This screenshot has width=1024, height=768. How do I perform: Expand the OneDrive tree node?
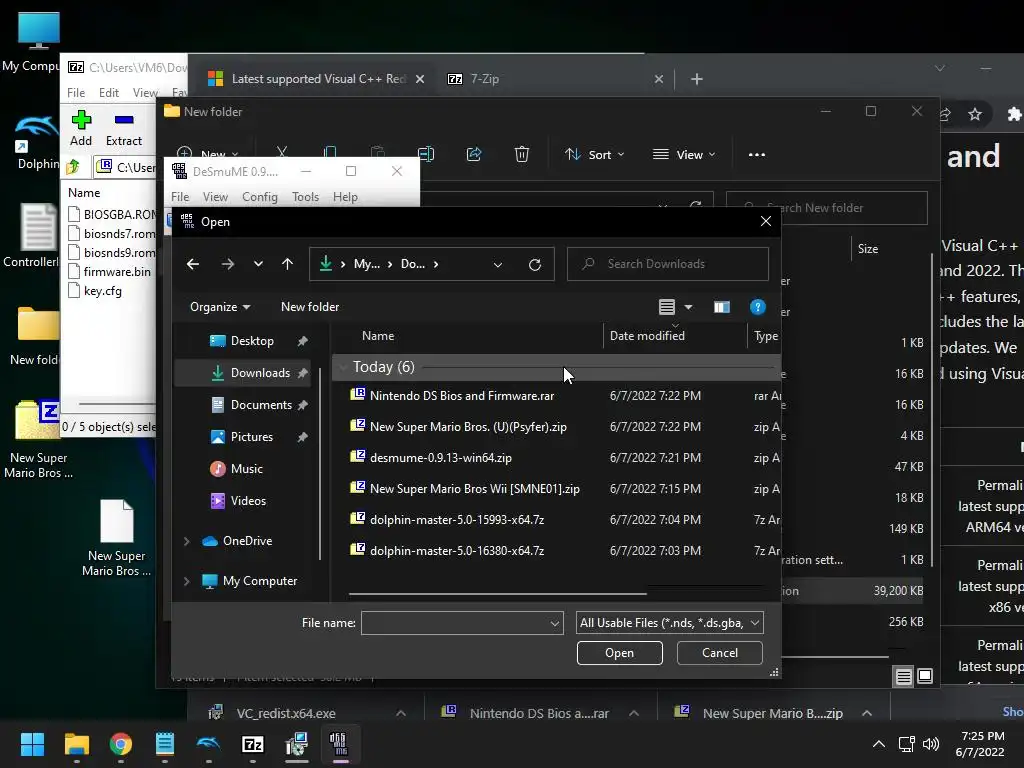(x=187, y=541)
